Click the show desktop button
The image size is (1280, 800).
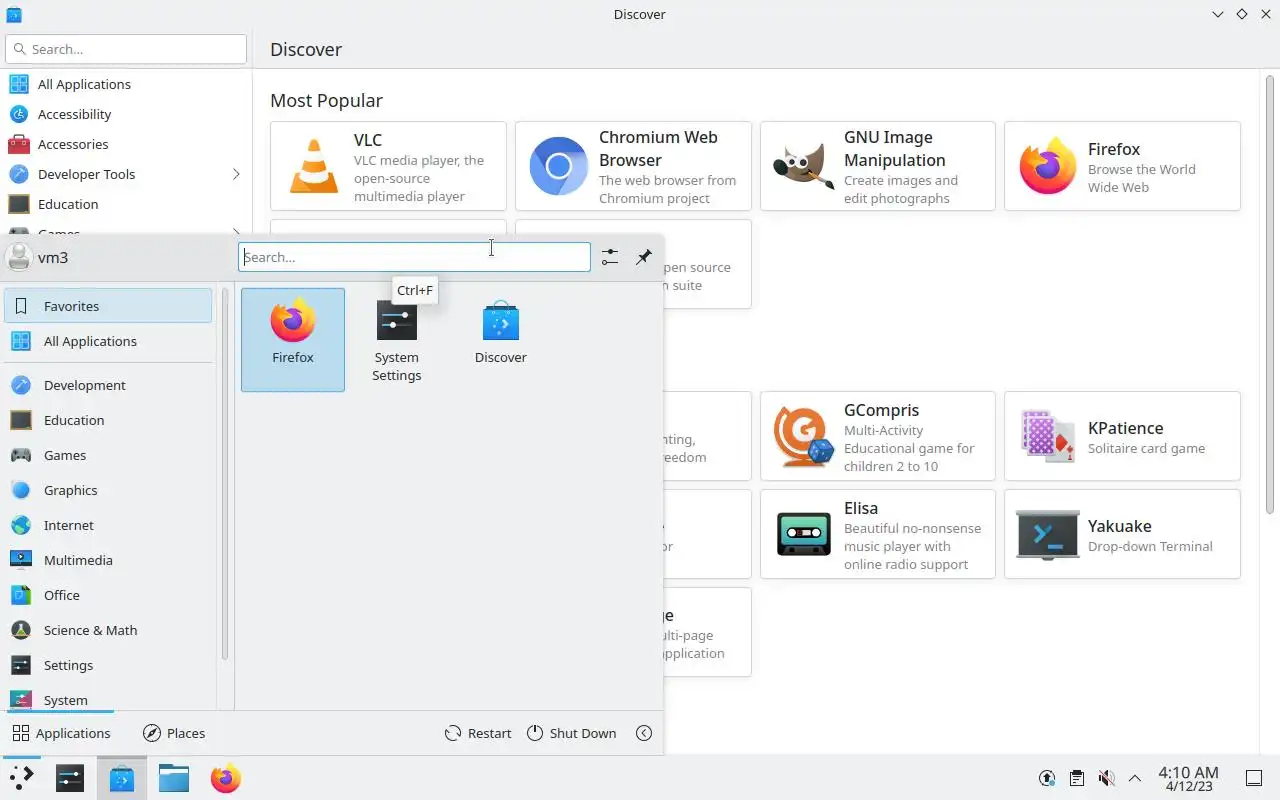click(x=1254, y=778)
